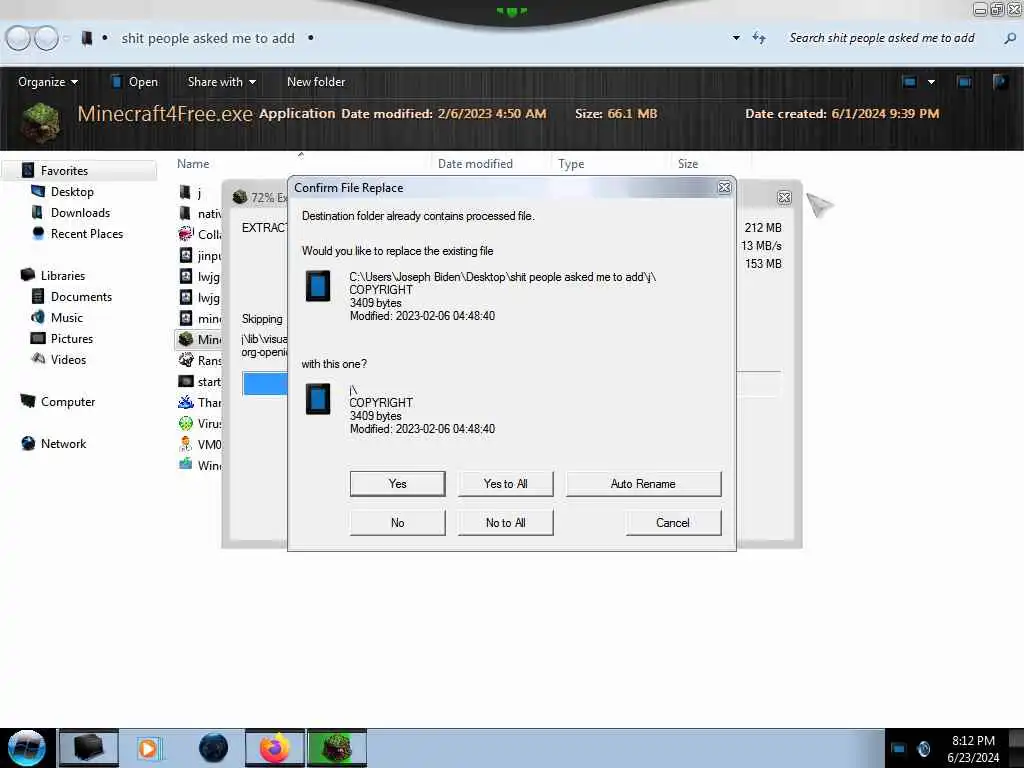1024x768 pixels.
Task: Select the folder below j
Action: coord(185,213)
